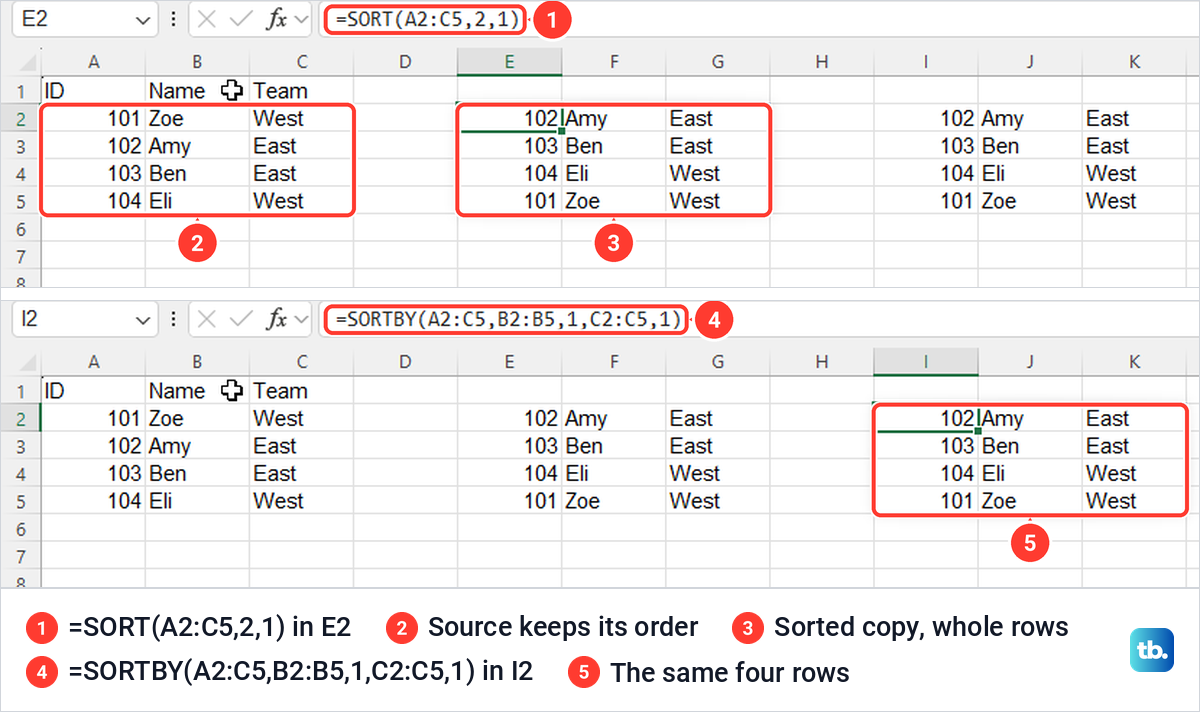Click cell A3 value 102 in upper sheet
Image resolution: width=1200 pixels, height=712 pixels.
[93, 146]
